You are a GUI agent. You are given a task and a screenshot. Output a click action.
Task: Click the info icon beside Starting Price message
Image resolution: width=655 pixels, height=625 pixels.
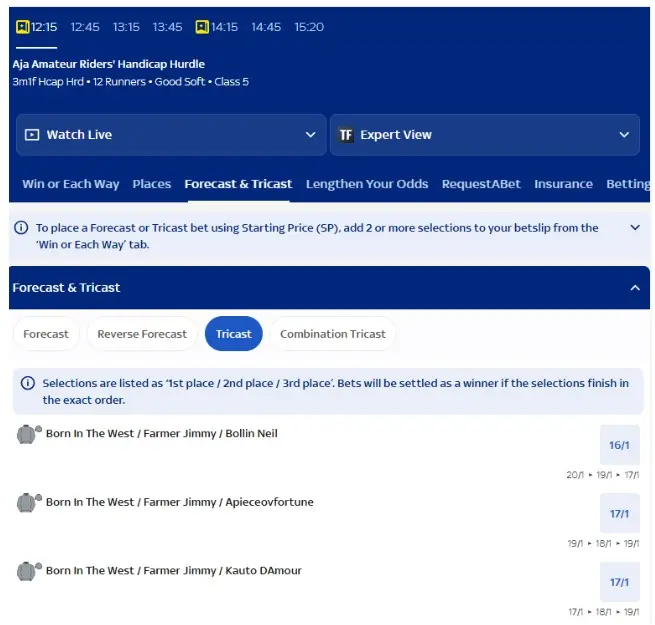click(21, 228)
